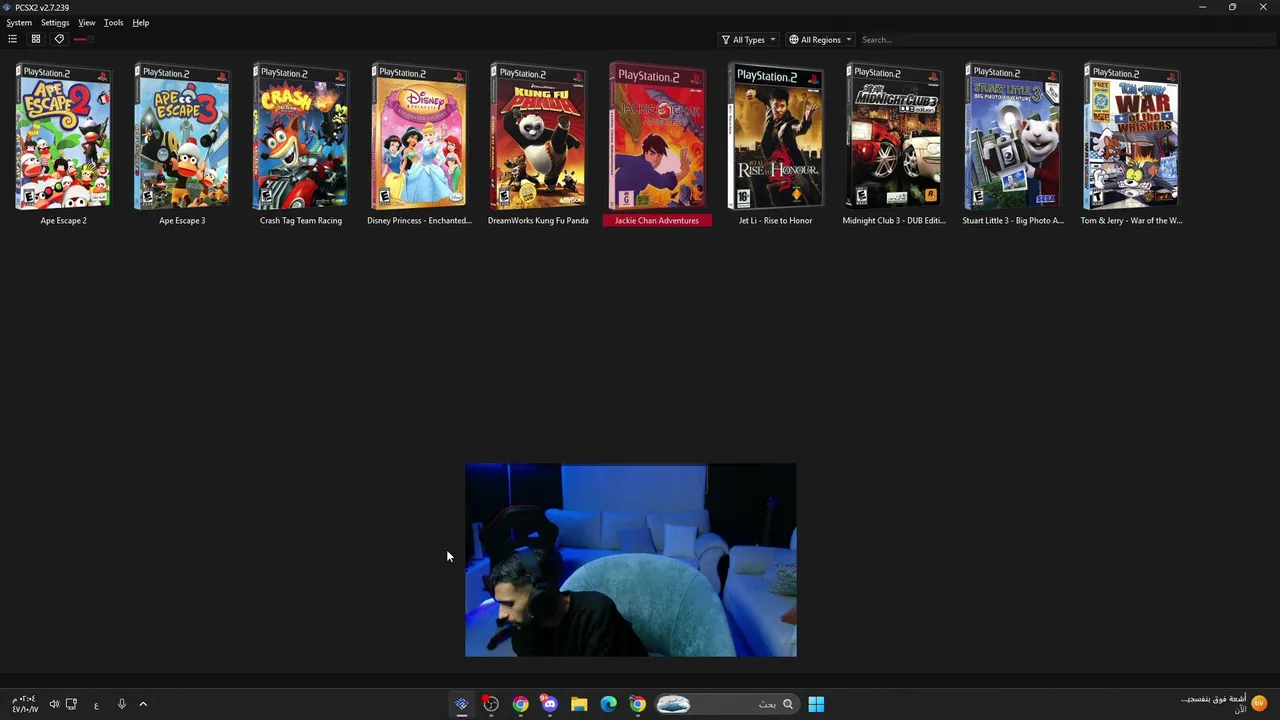
Task: Open the Tools menu
Action: point(113,22)
